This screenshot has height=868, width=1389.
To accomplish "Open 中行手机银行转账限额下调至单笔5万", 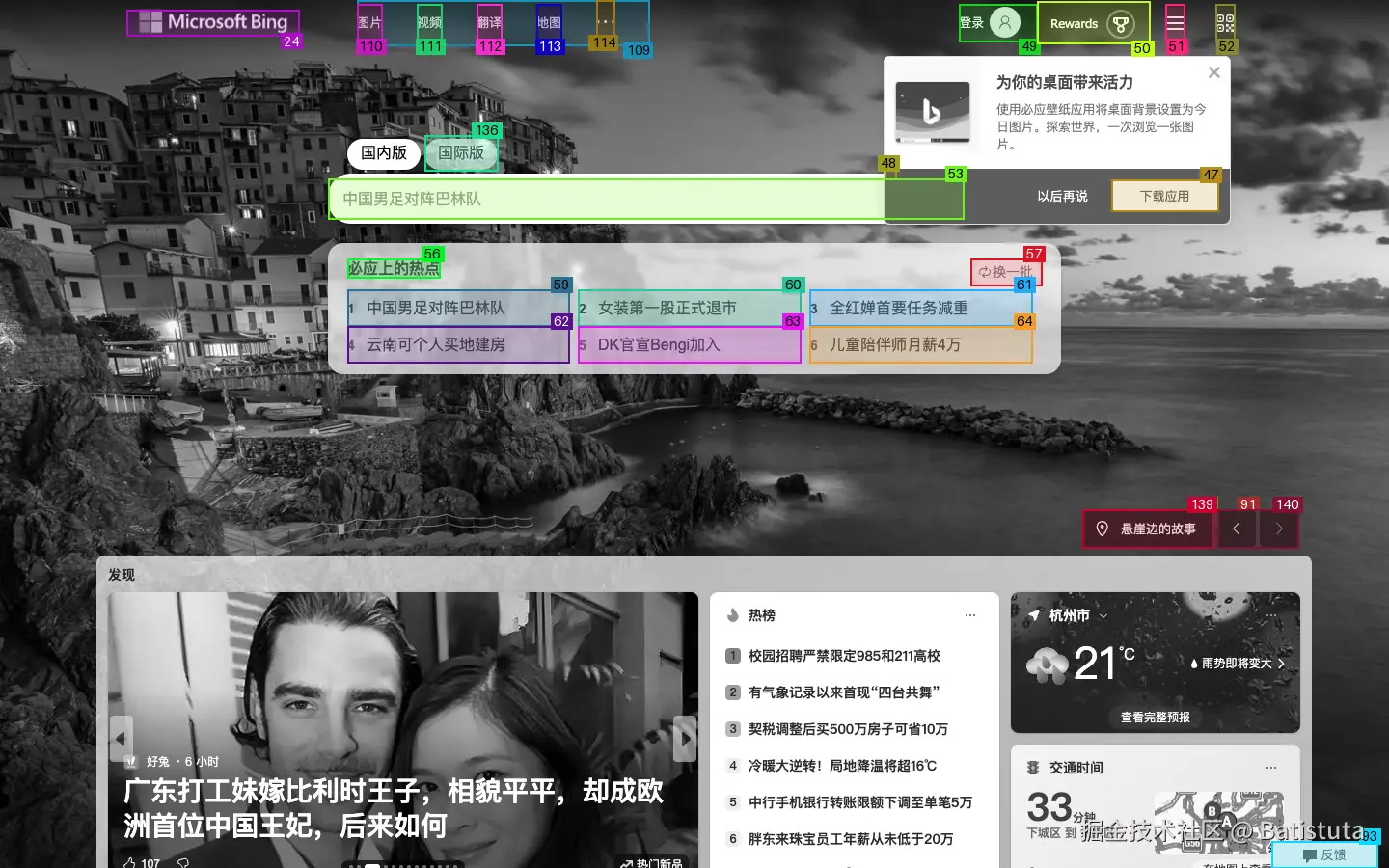I will point(860,802).
